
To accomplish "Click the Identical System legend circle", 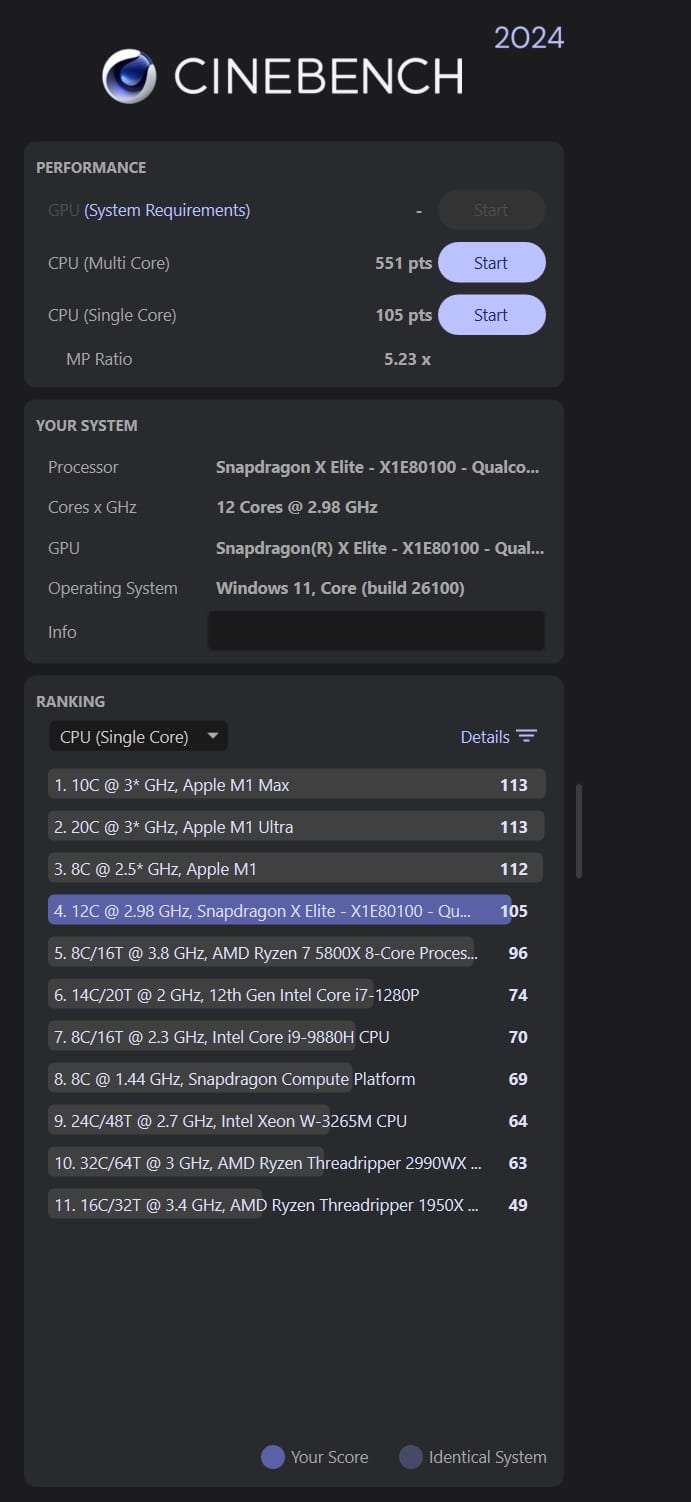I will coord(411,1457).
